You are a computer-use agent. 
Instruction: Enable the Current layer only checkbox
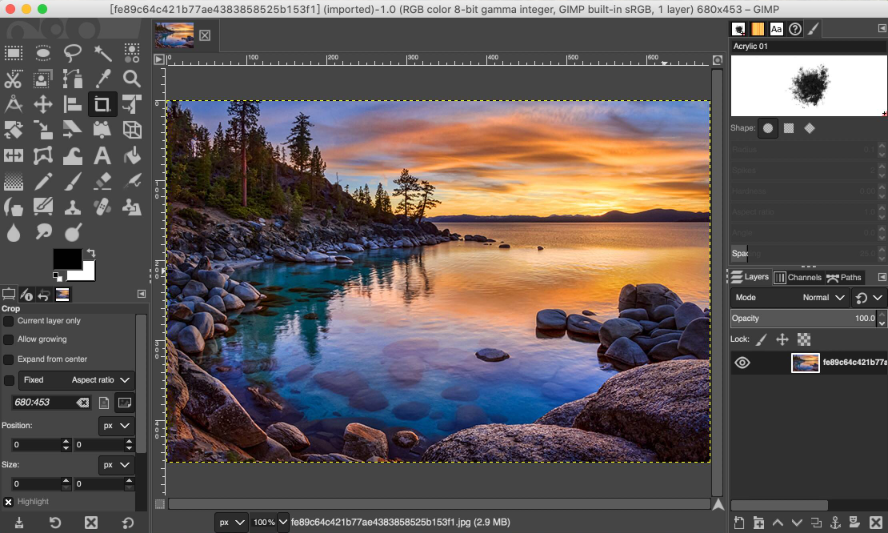(9, 321)
